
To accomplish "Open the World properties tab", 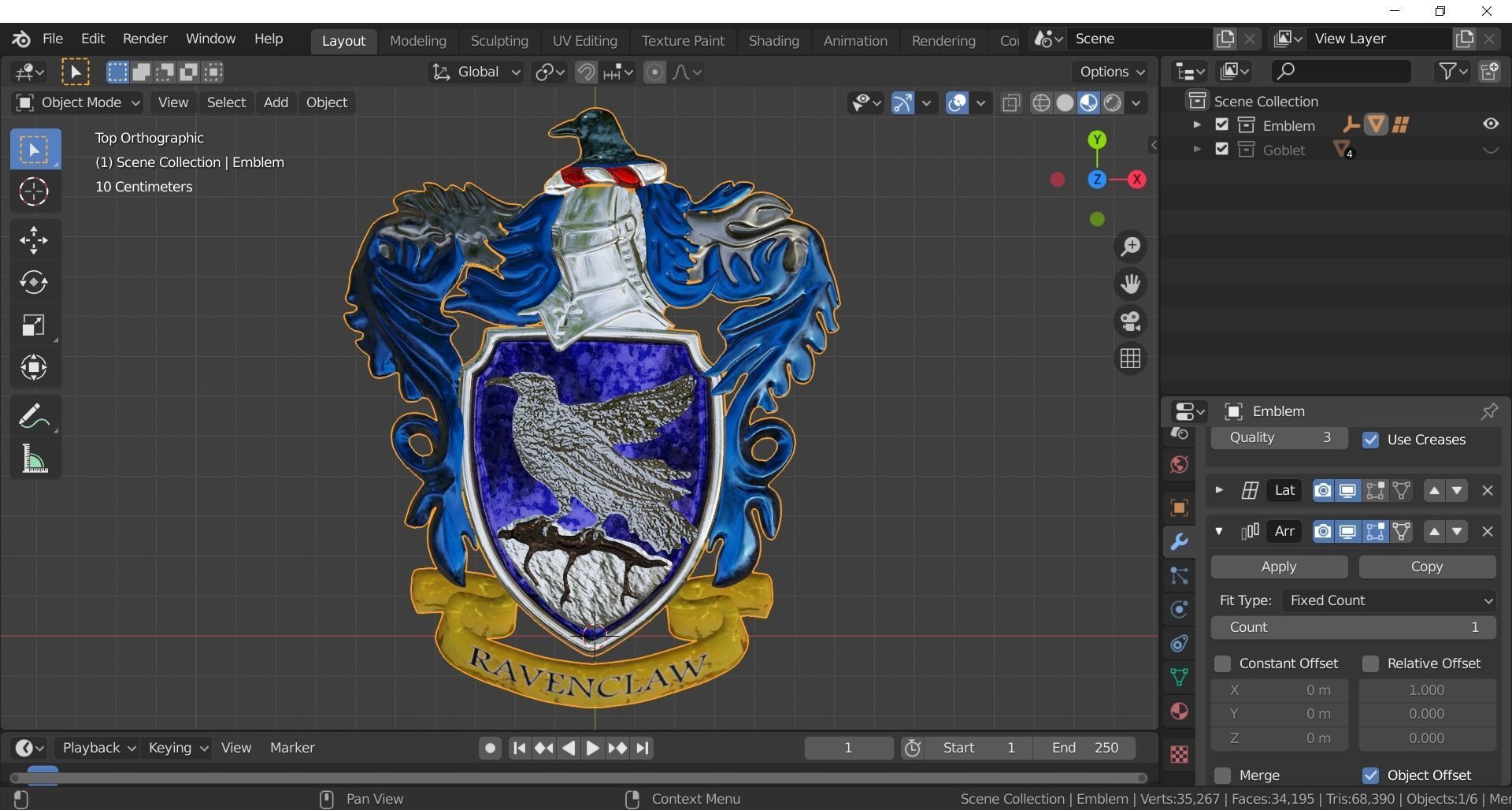I will [x=1179, y=465].
